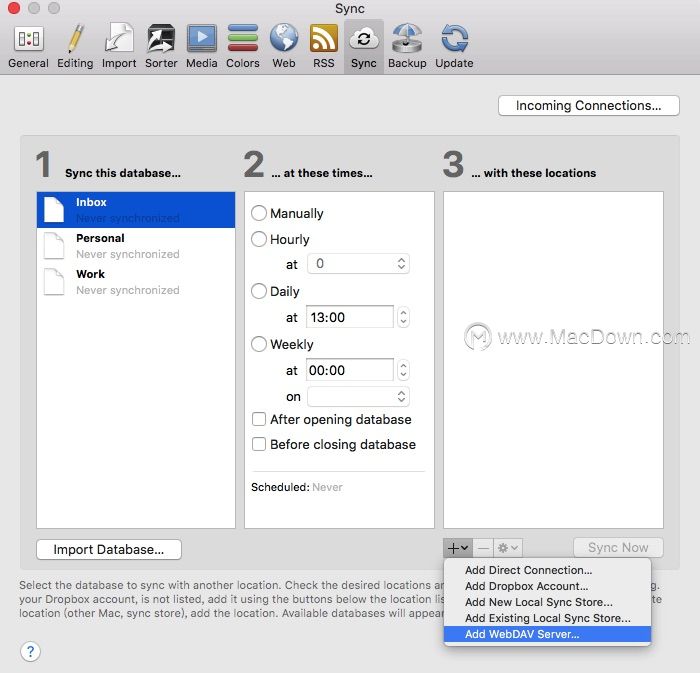Click the Weekly time field 00:00
This screenshot has width=700, height=673.
pos(350,370)
